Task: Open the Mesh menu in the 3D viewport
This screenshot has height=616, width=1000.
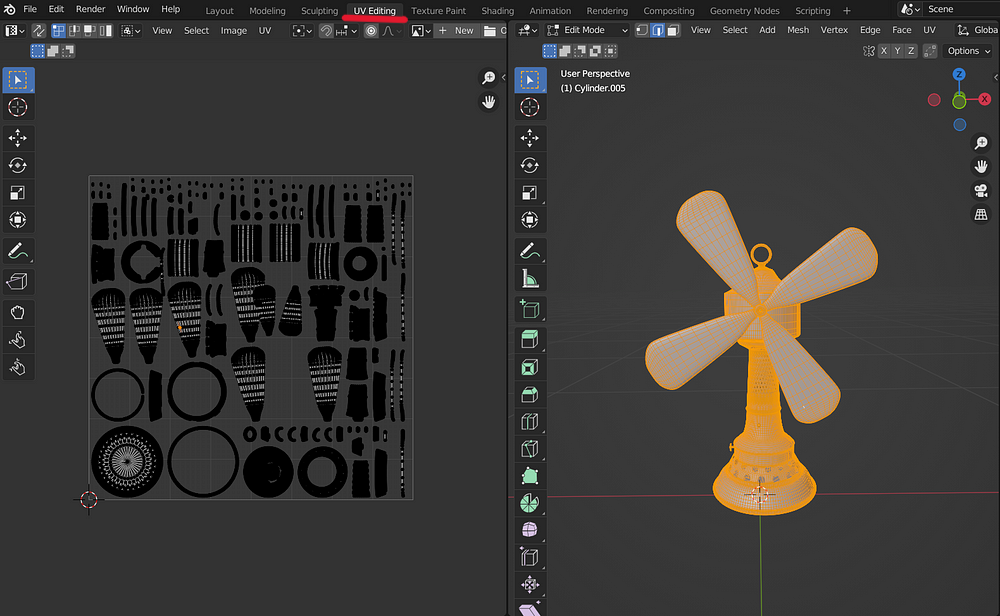Action: 798,30
